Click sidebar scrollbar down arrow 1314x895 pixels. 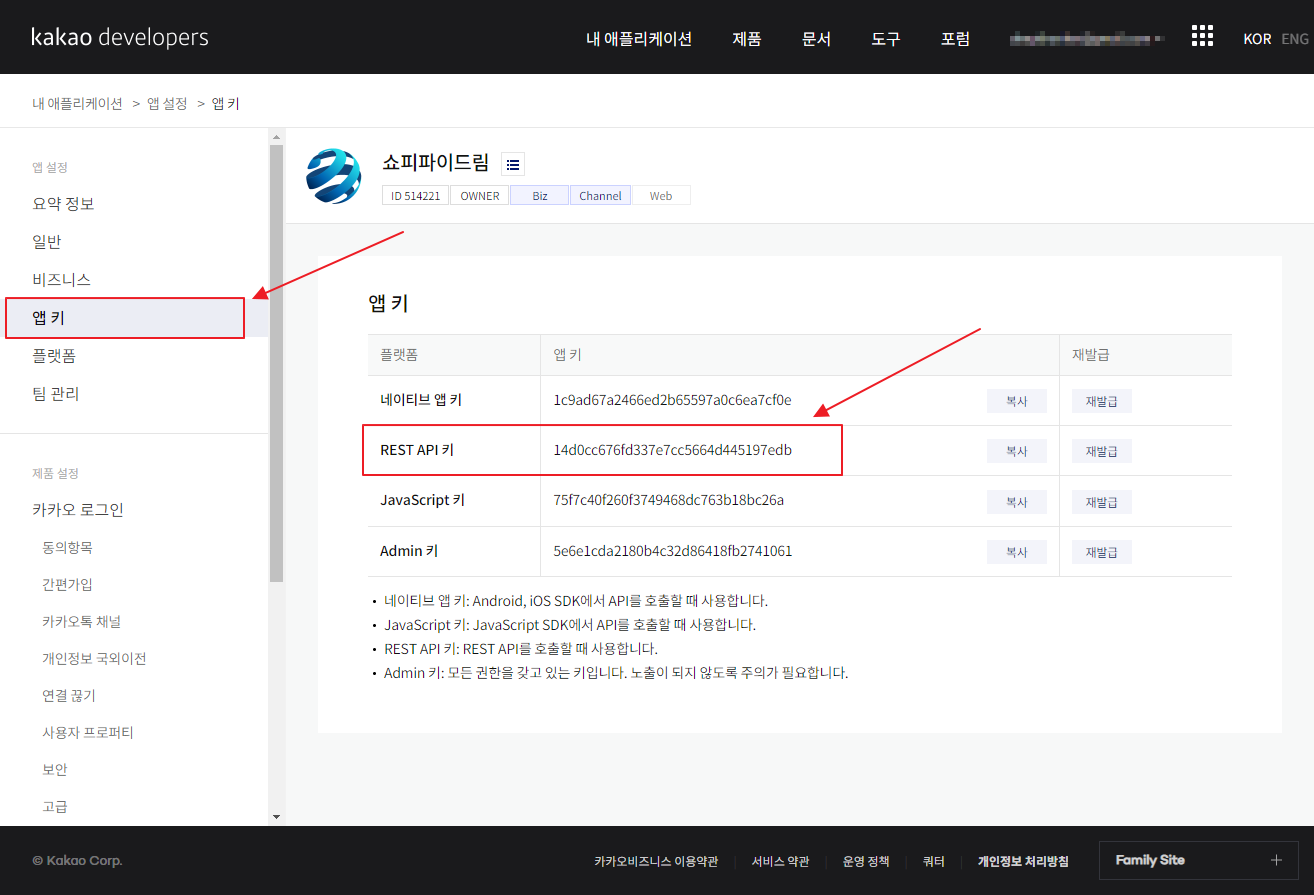click(276, 817)
